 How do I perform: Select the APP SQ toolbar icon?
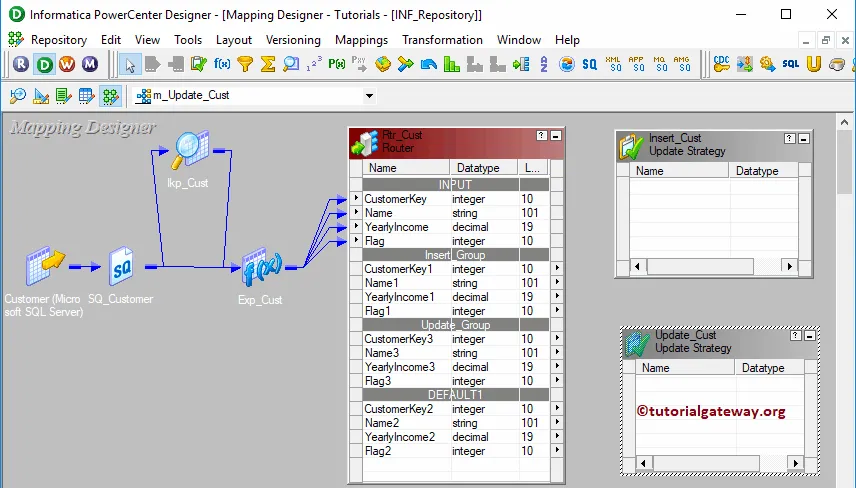(x=636, y=64)
